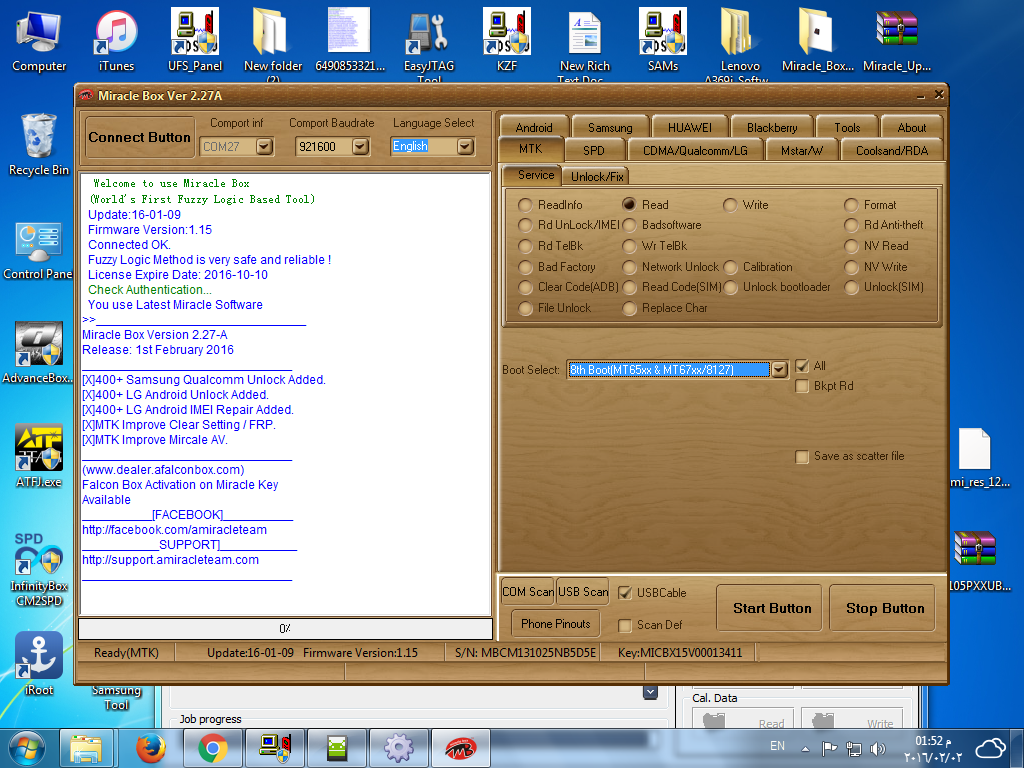This screenshot has height=768, width=1024.
Task: Select the NV Read radio option
Action: [851, 246]
